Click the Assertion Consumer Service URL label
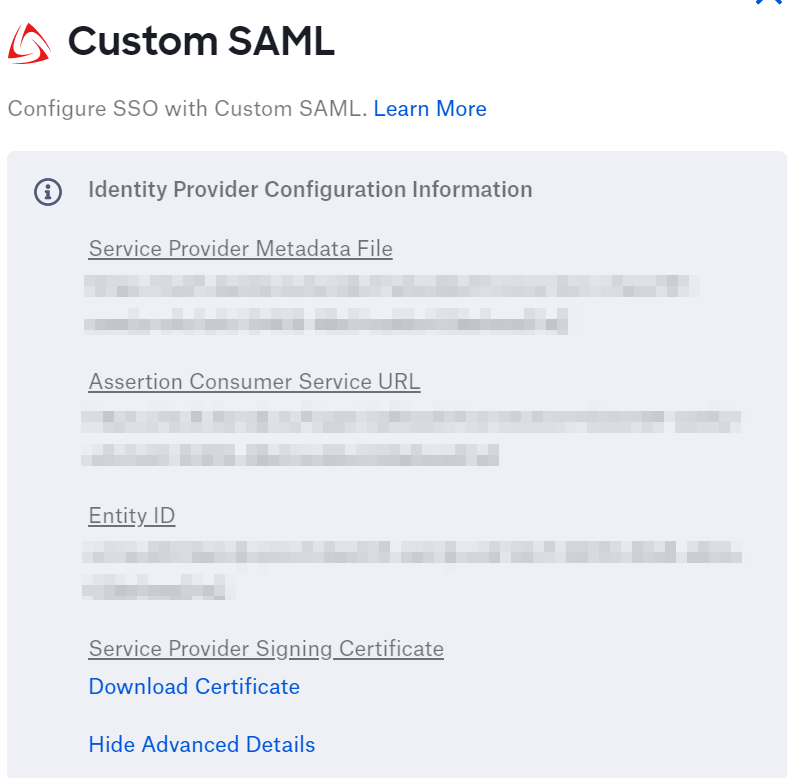Screen dimensions: 791x778 [x=254, y=381]
